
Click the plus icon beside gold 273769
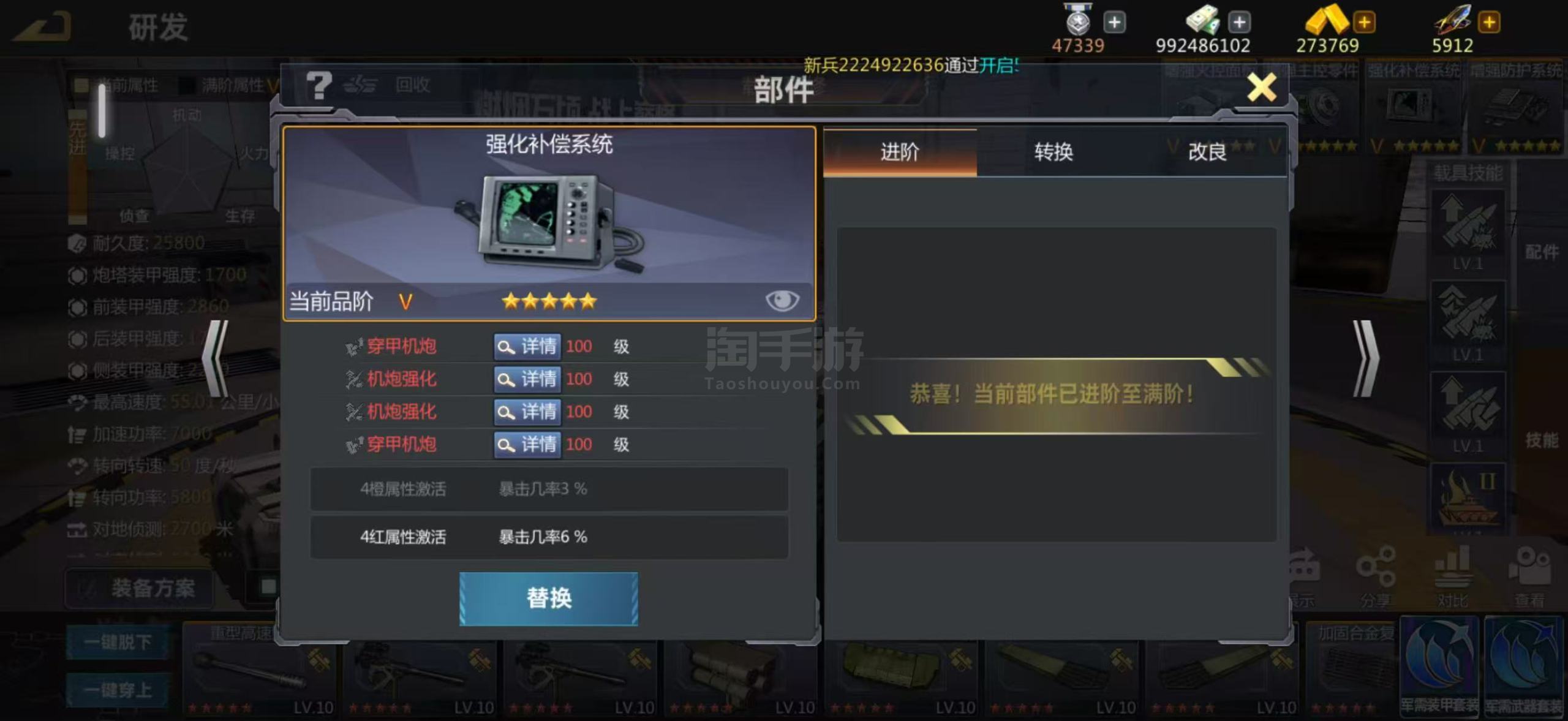[1364, 23]
